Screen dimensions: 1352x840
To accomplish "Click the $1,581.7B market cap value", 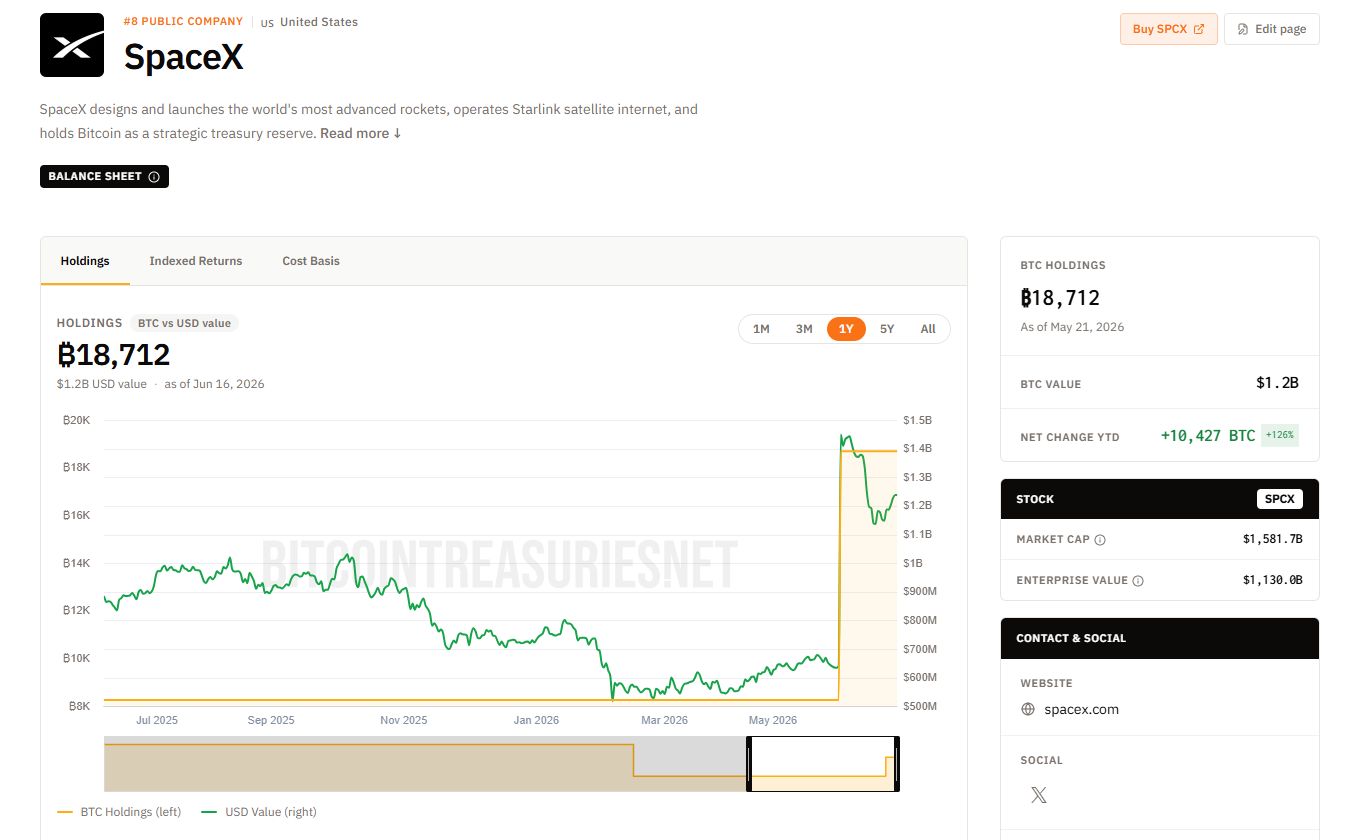I will (1273, 540).
